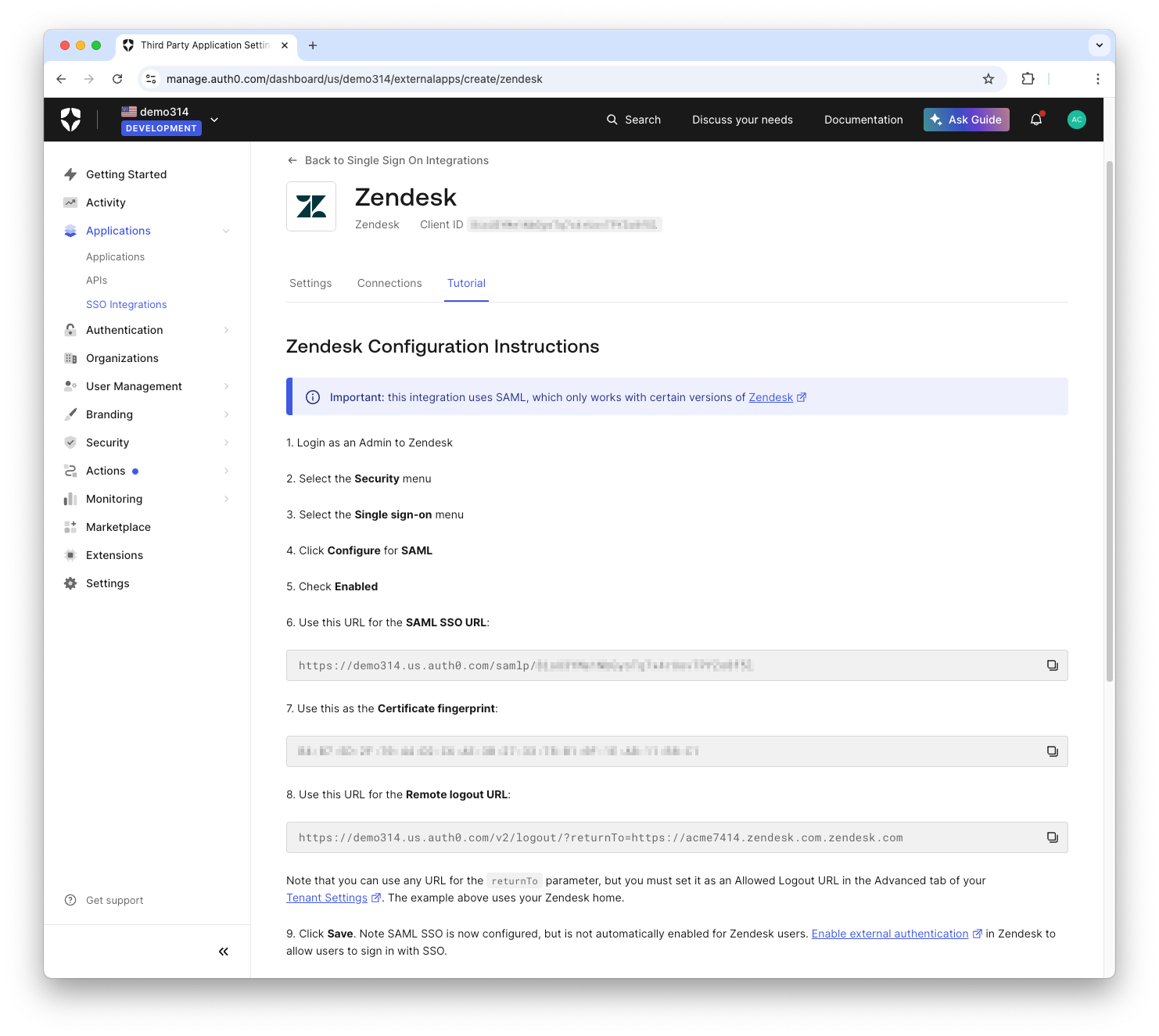Select SSO Integrations in sidebar
This screenshot has height=1036, width=1159.
tap(126, 304)
